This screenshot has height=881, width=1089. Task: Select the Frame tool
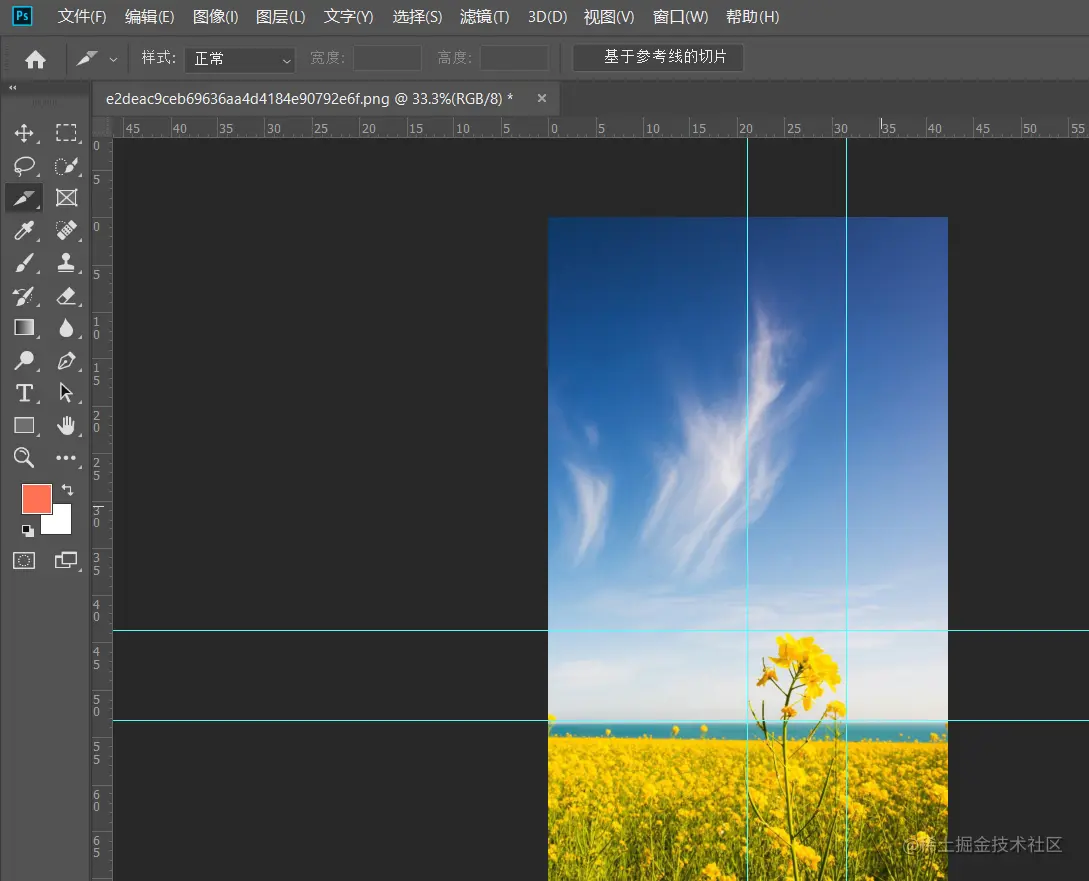(x=66, y=198)
